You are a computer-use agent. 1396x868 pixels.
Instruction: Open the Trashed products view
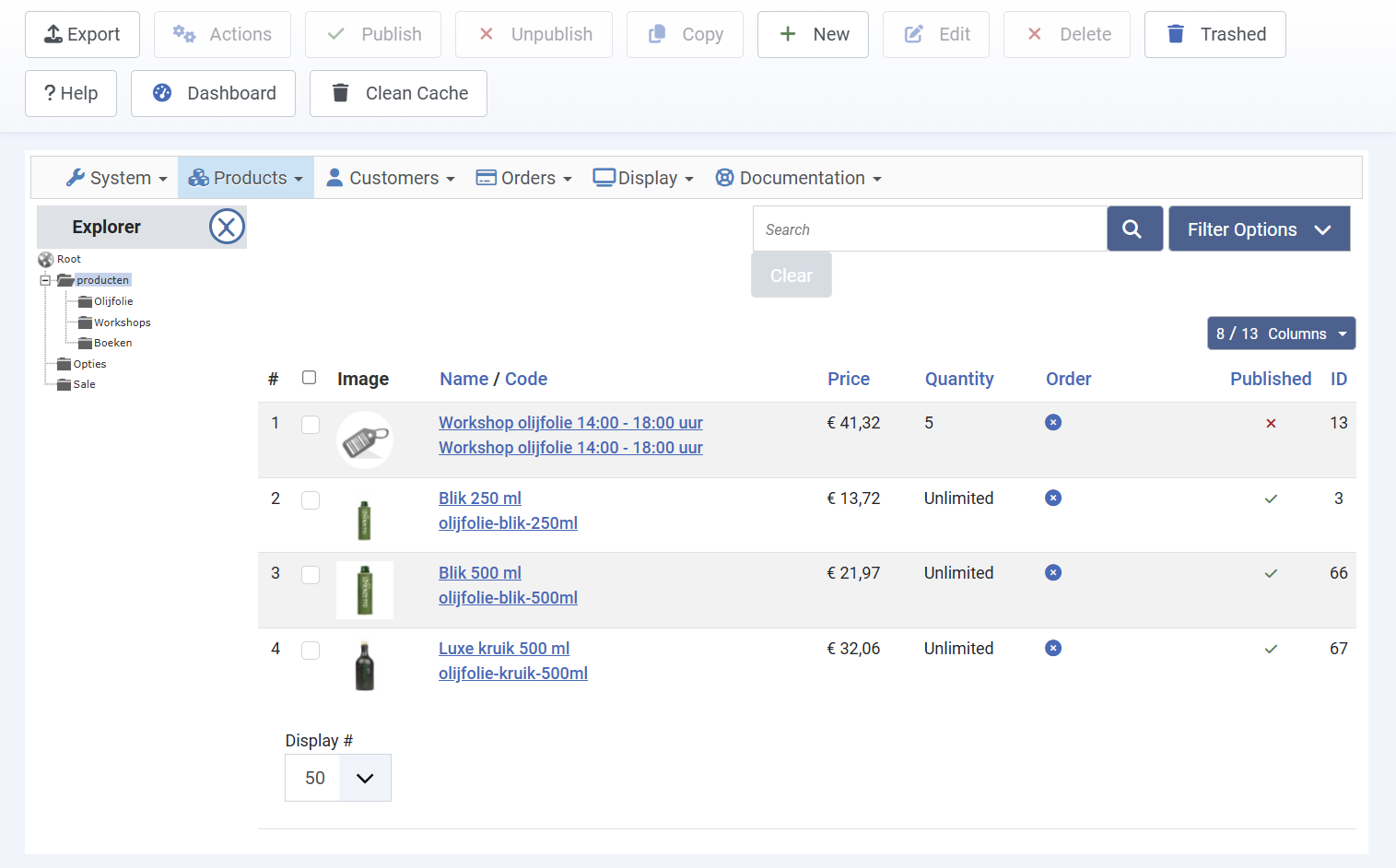point(1214,35)
